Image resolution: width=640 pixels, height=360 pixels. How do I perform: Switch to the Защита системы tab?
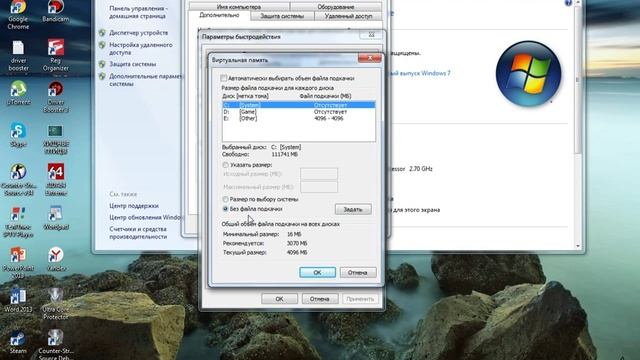pos(282,16)
